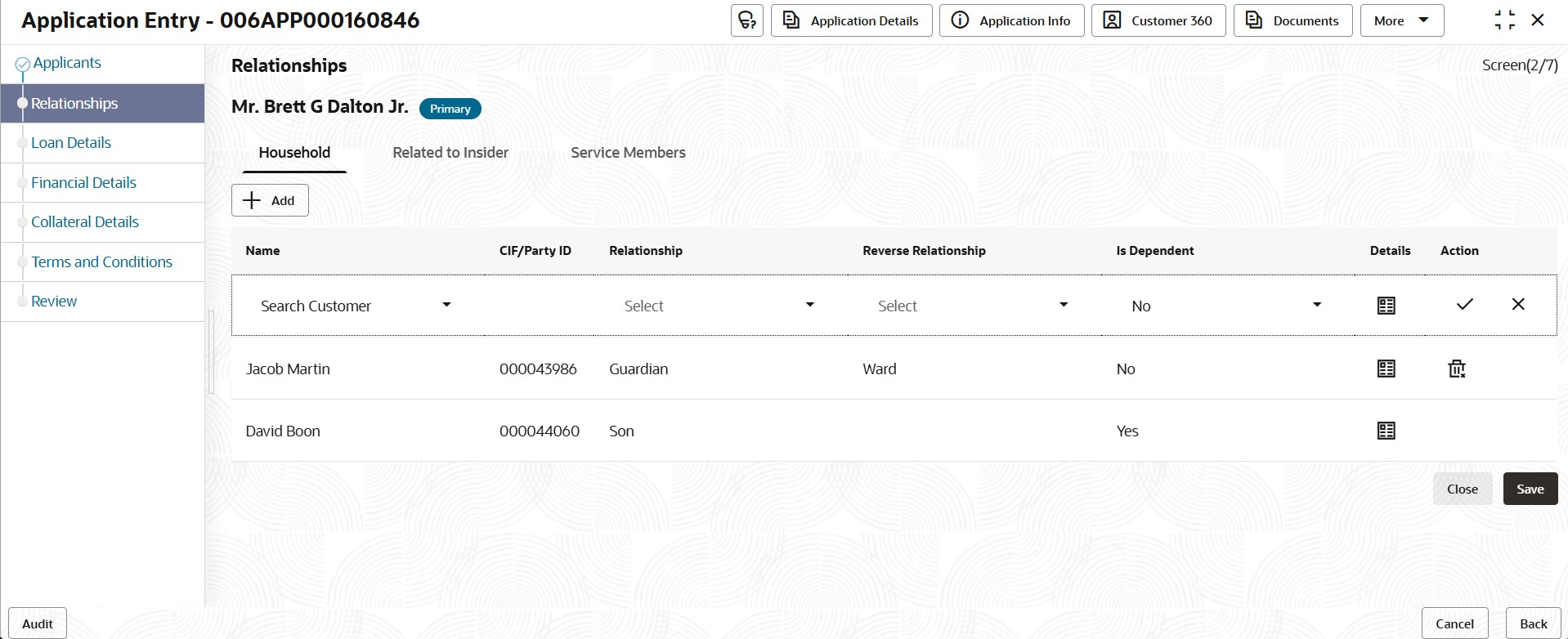Click the Add button
Image resolution: width=1568 pixels, height=639 pixels.
click(x=270, y=200)
